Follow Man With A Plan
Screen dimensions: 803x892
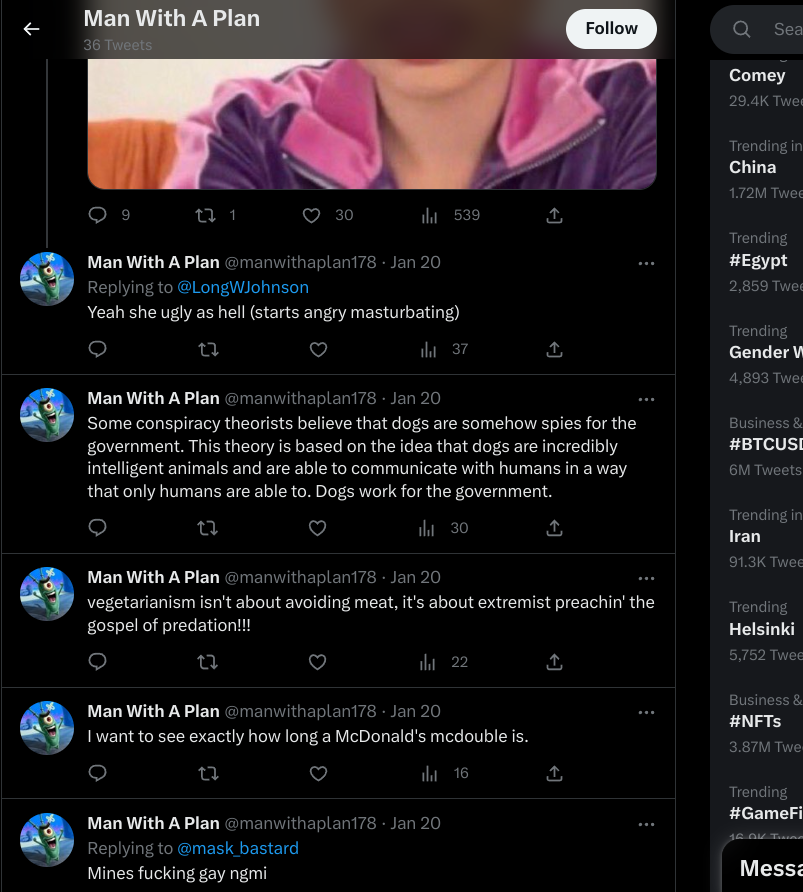pos(611,29)
